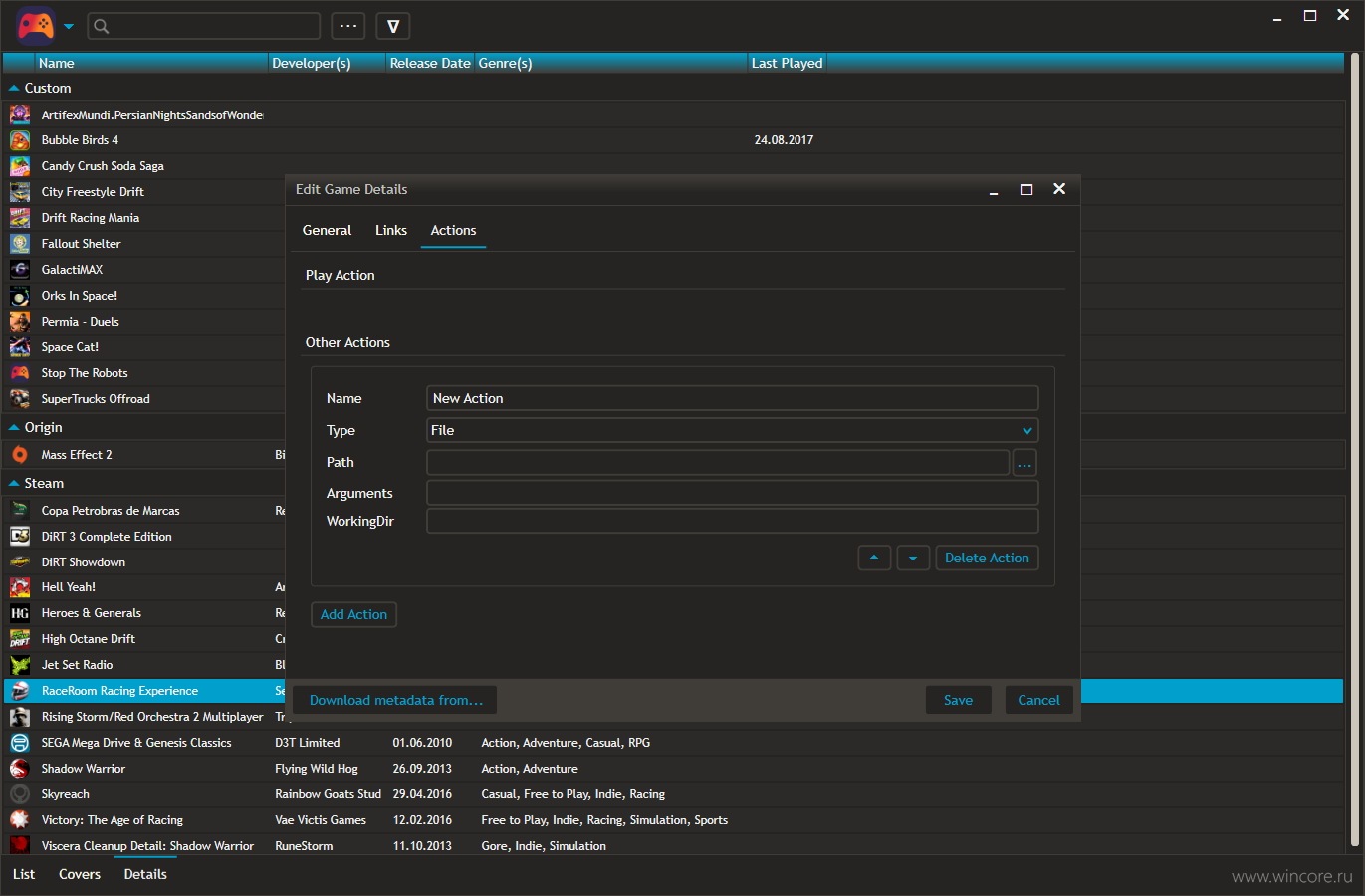1365x896 pixels.
Task: Click the Delete Action button
Action: click(987, 558)
